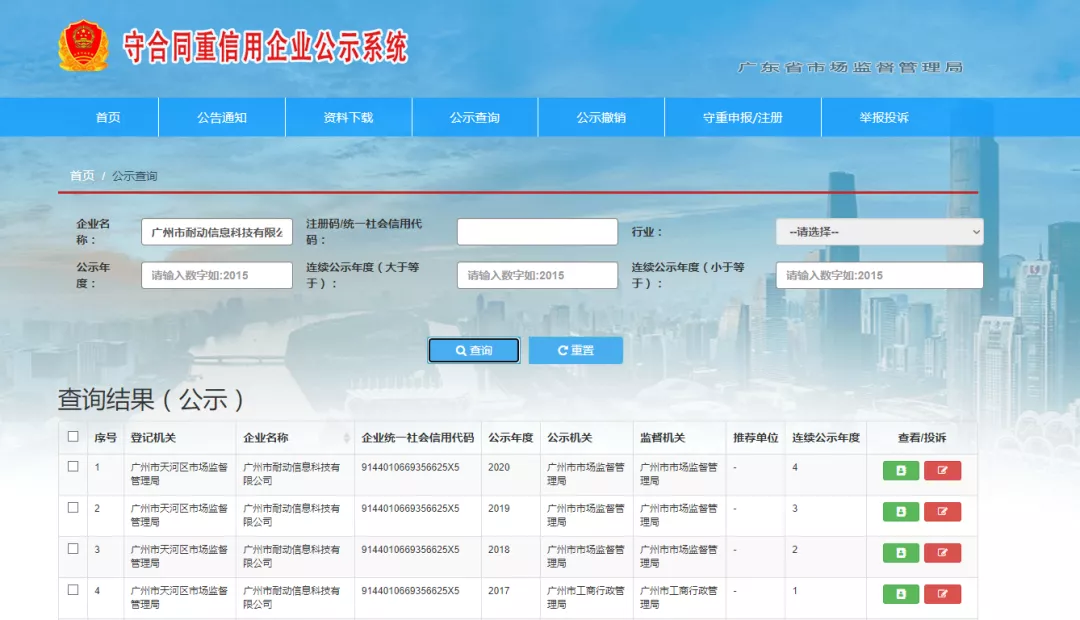Open 举报投诉 in the navigation bar

(x=884, y=117)
